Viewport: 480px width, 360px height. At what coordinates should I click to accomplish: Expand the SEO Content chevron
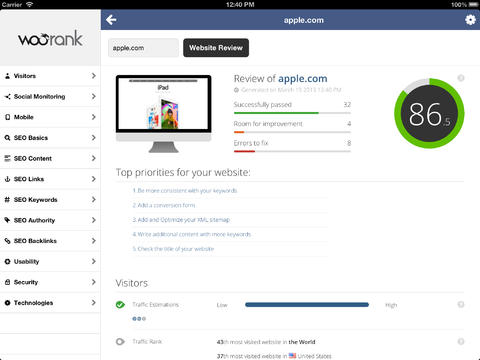coord(94,158)
